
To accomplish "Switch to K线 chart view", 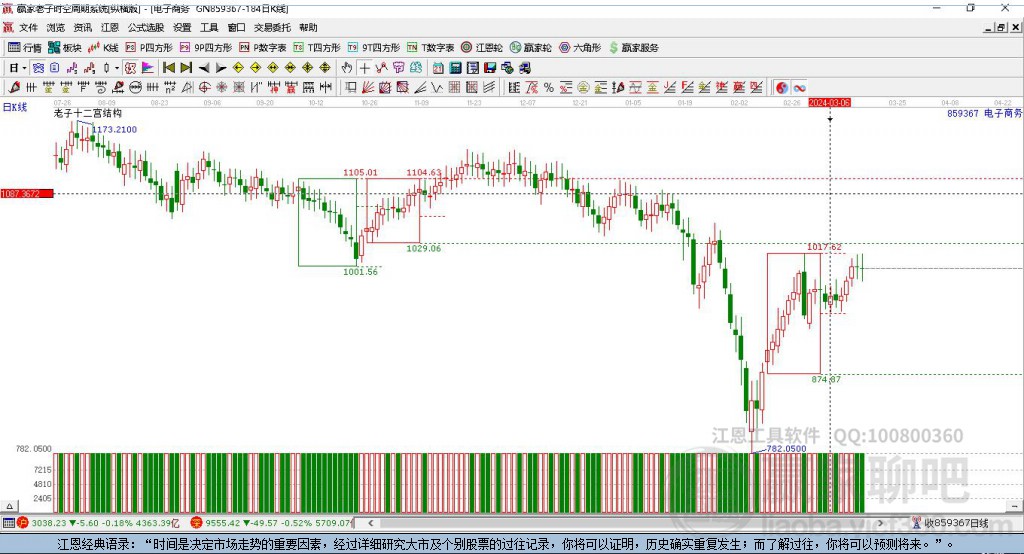I will point(103,48).
